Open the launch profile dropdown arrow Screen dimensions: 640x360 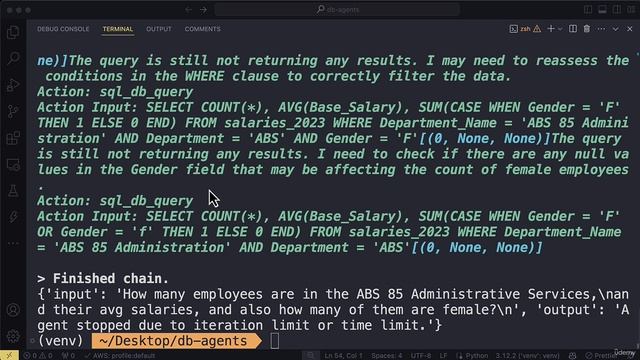point(560,29)
